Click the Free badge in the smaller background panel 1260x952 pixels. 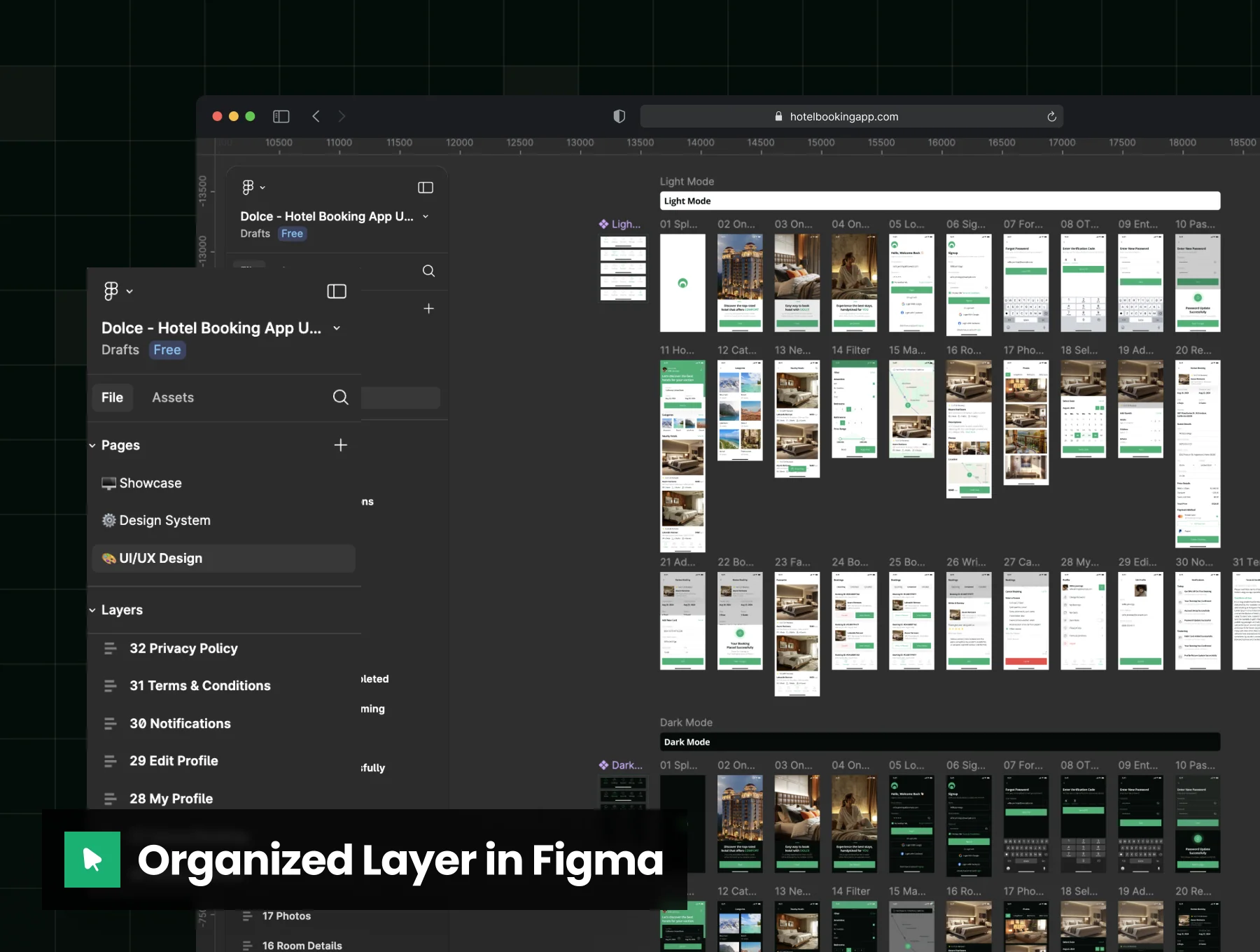pyautogui.click(x=293, y=234)
